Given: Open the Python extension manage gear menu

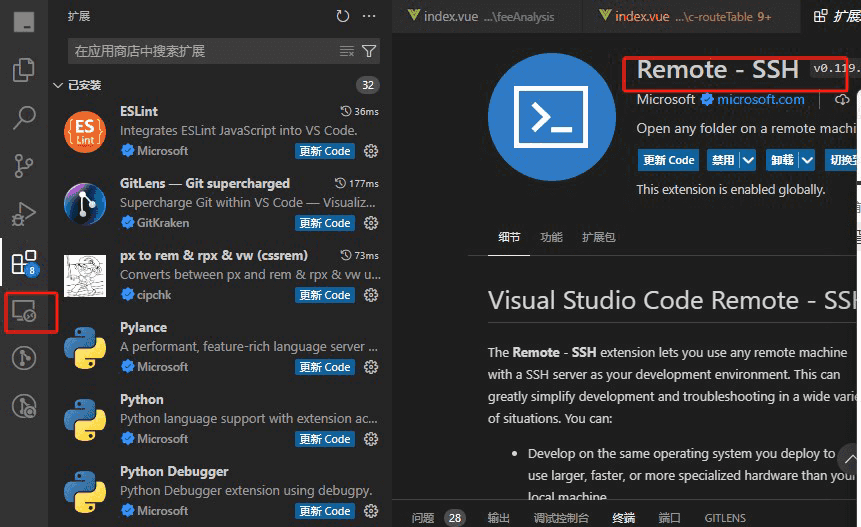Looking at the screenshot, I should (371, 439).
